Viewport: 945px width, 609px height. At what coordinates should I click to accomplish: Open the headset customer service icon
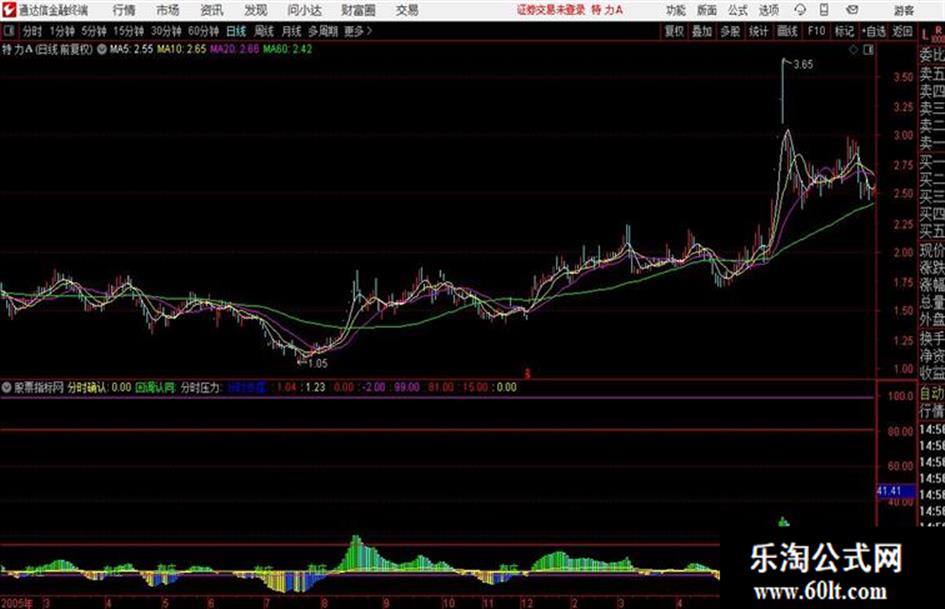pyautogui.click(x=800, y=10)
